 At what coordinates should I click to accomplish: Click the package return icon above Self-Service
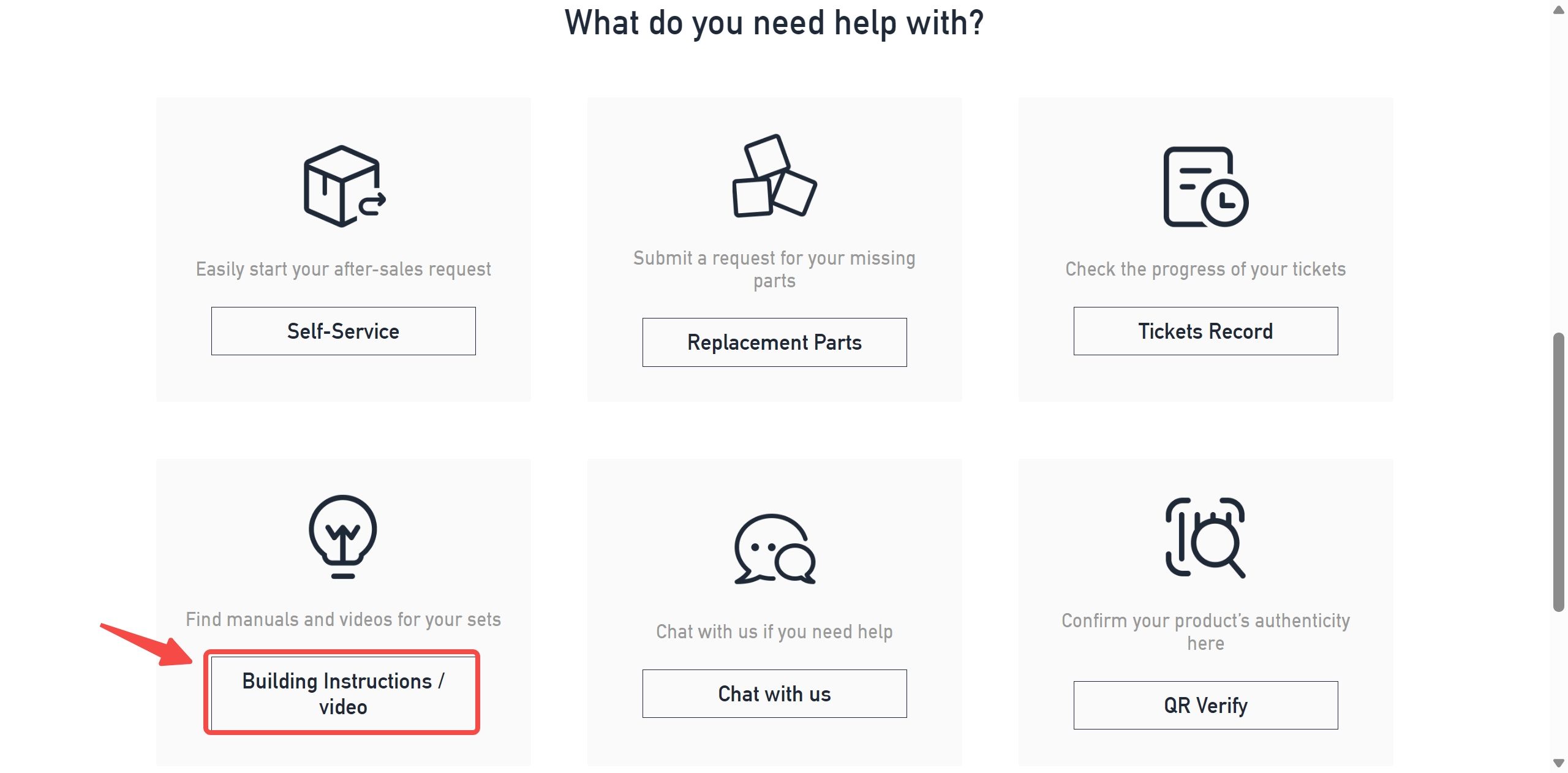pos(344,186)
